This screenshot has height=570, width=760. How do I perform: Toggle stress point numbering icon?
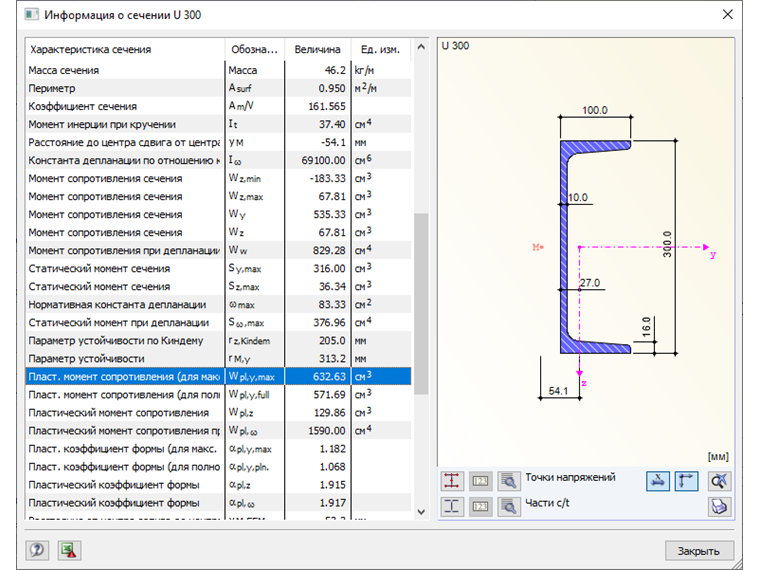click(x=480, y=481)
